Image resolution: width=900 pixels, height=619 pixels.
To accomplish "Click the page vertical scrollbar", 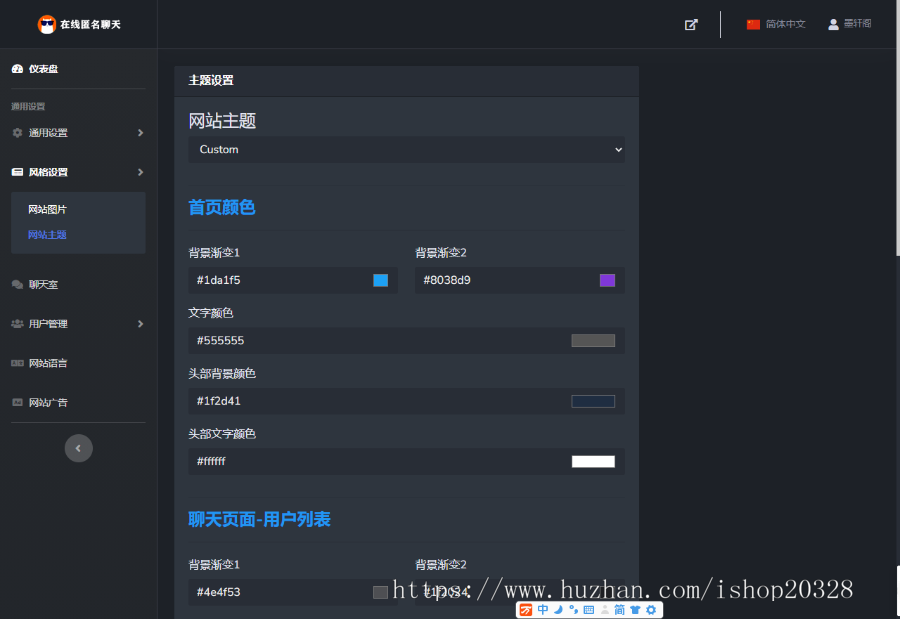I will coord(898,127).
